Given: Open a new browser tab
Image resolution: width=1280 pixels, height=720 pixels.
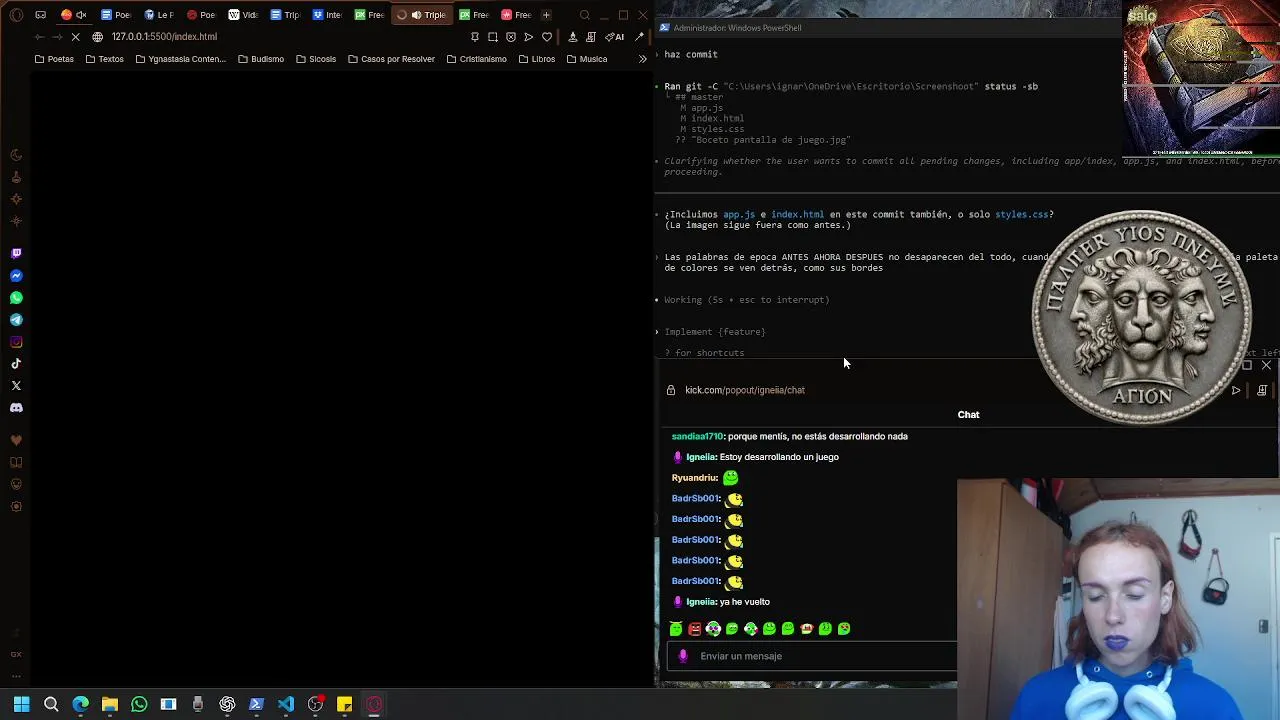Looking at the screenshot, I should coord(545,15).
